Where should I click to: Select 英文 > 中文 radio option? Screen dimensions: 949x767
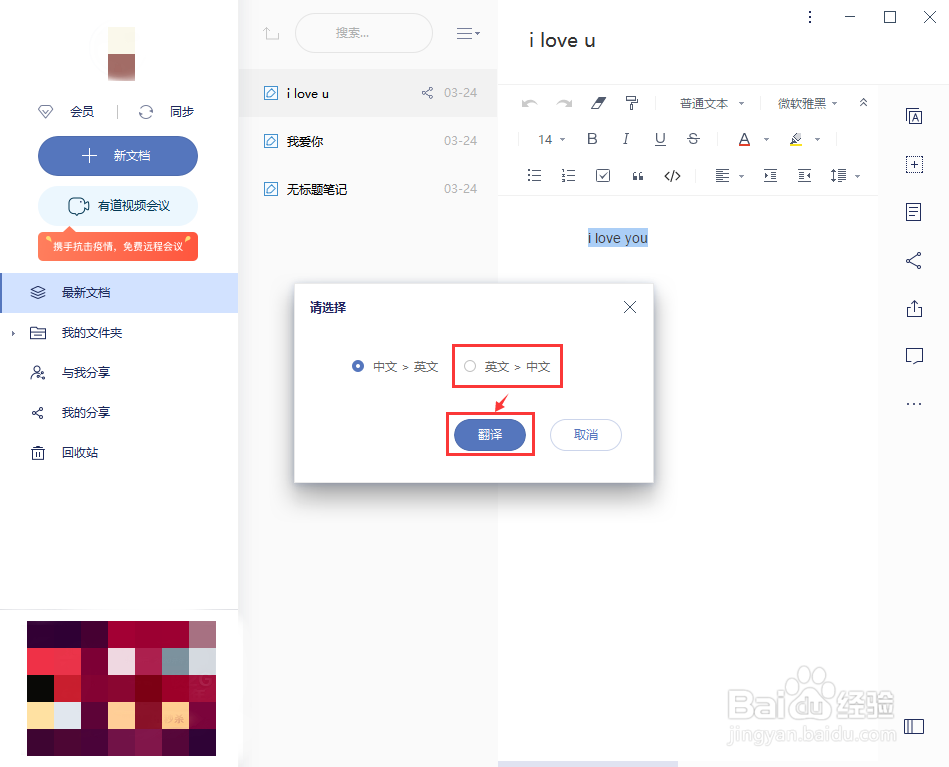(470, 366)
